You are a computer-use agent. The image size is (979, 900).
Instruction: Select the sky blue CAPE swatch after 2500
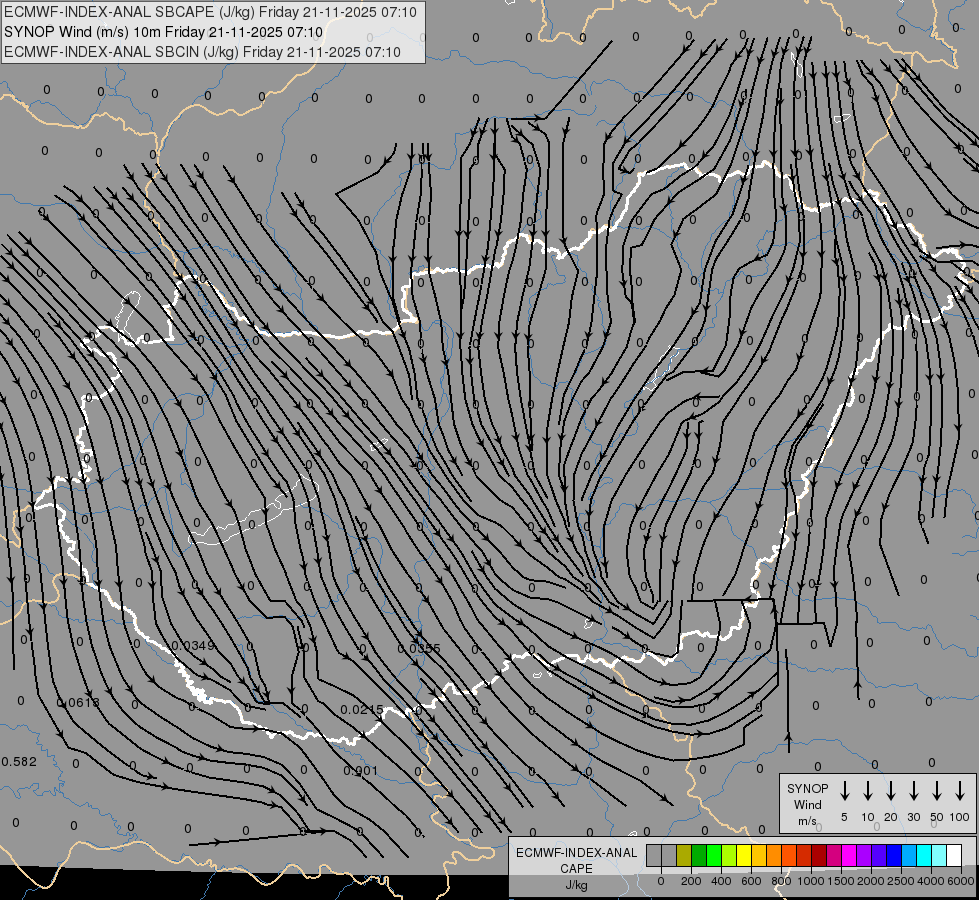pos(908,855)
